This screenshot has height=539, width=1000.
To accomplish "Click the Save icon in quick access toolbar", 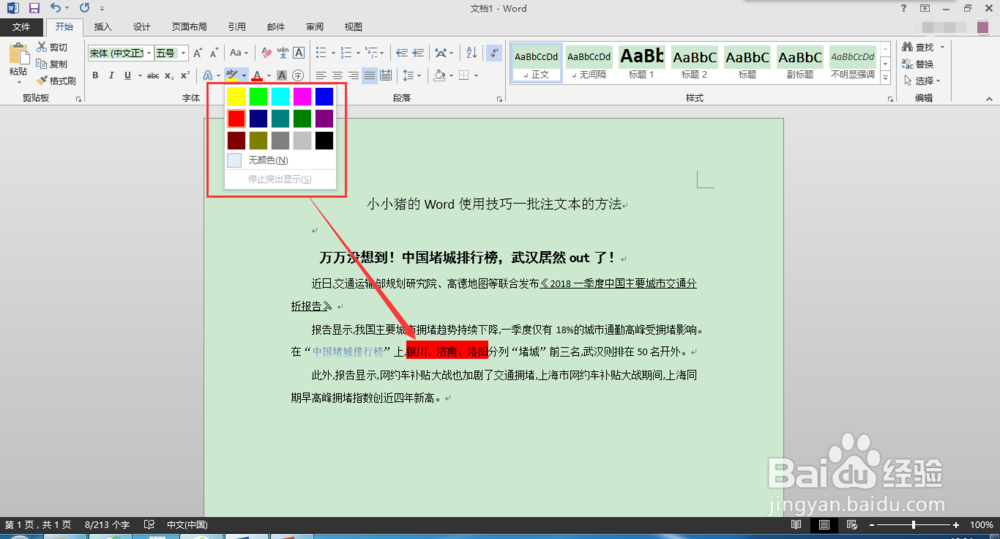I will click(x=34, y=8).
